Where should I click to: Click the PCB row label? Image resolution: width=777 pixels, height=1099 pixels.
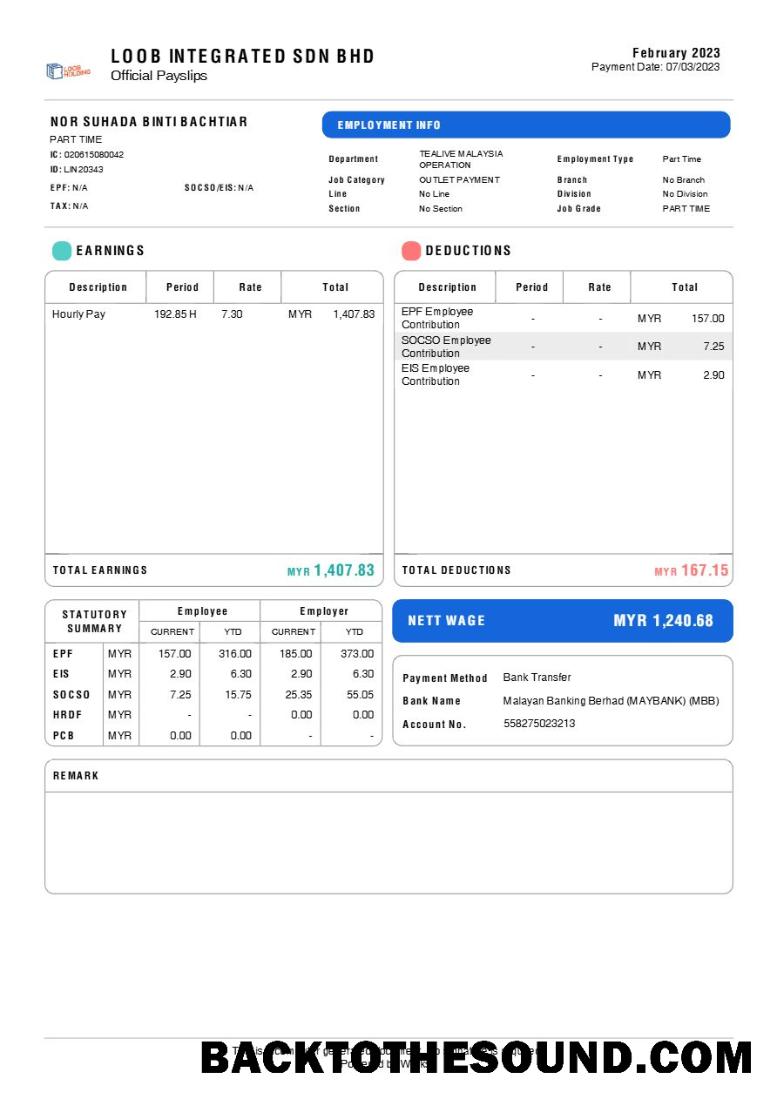63,735
